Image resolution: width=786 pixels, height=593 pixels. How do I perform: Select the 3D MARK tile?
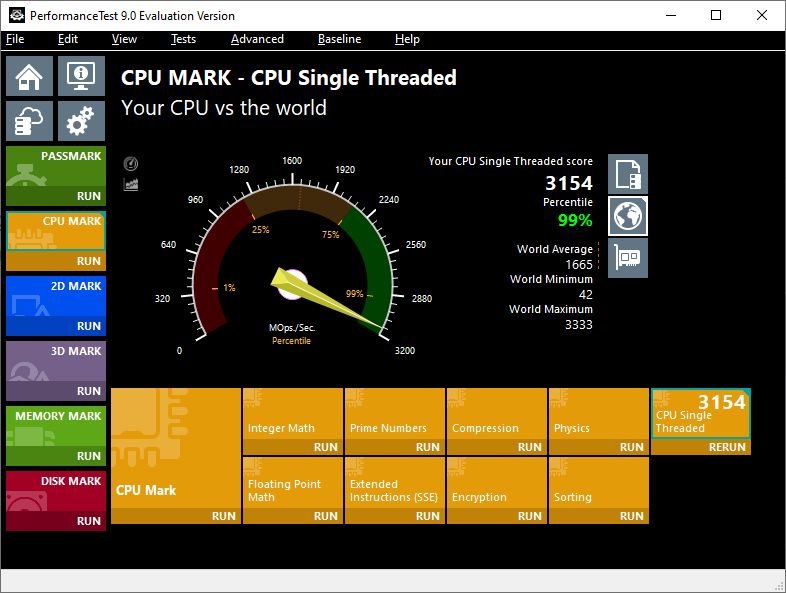tap(56, 361)
